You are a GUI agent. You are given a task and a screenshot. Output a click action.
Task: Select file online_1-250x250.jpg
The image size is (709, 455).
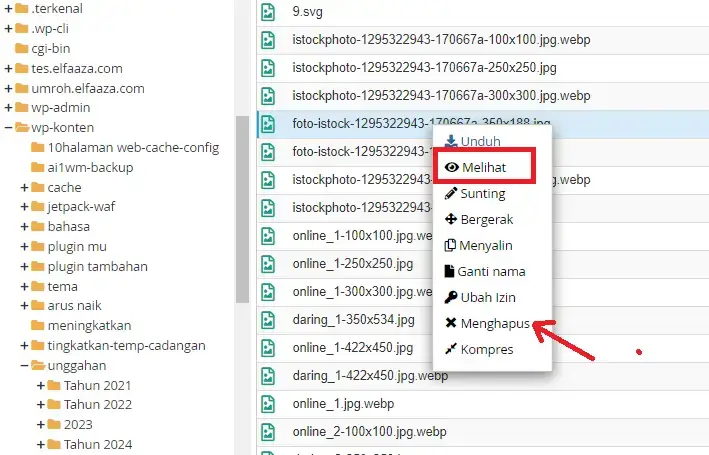(353, 264)
